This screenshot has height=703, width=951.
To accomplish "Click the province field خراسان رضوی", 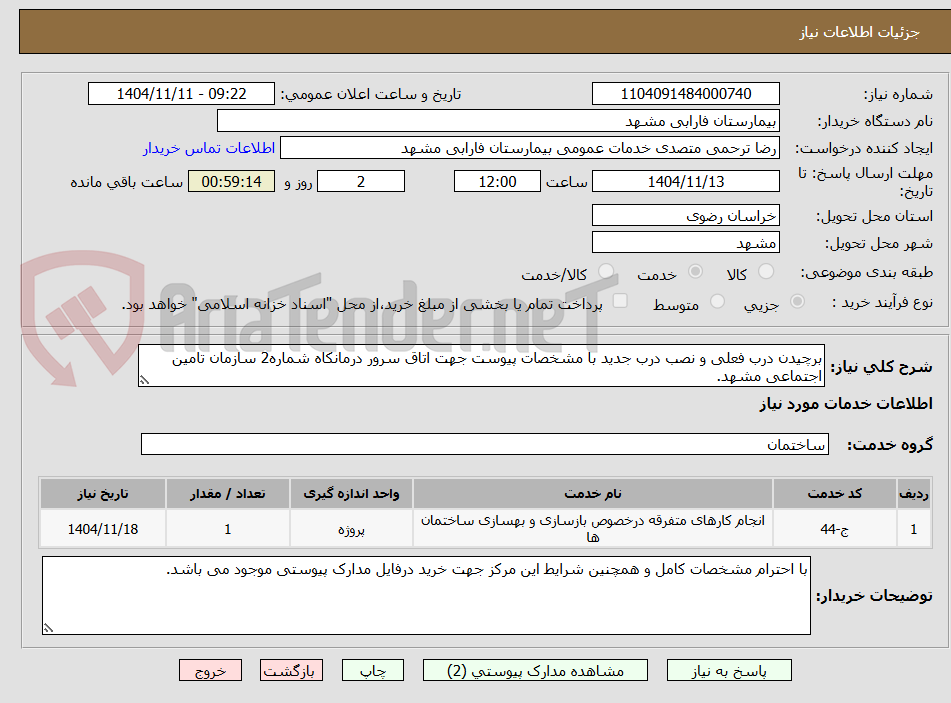I will 685,216.
